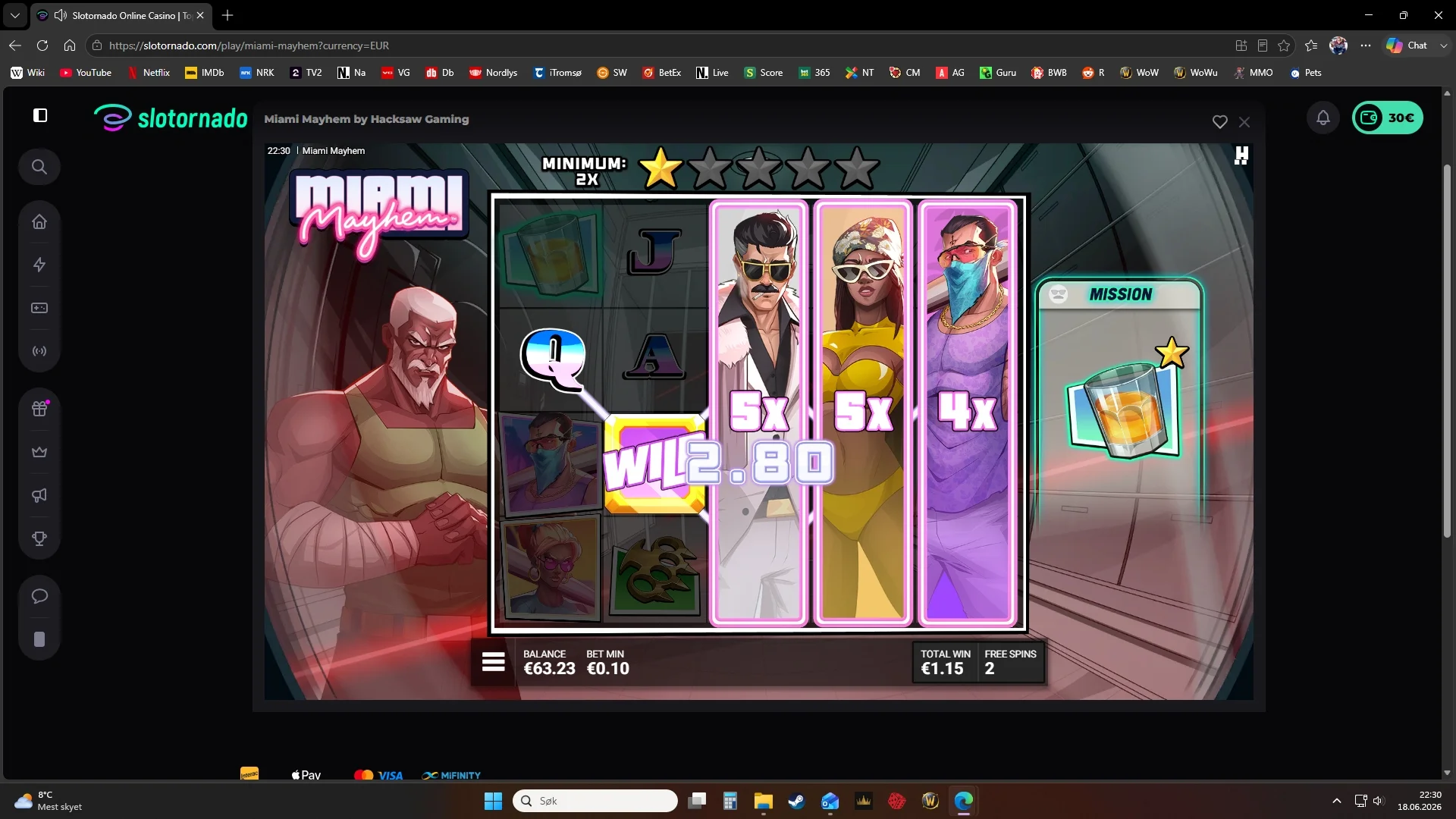The height and width of the screenshot is (819, 1456).
Task: Open the taskbar clock and date
Action: click(x=1420, y=801)
